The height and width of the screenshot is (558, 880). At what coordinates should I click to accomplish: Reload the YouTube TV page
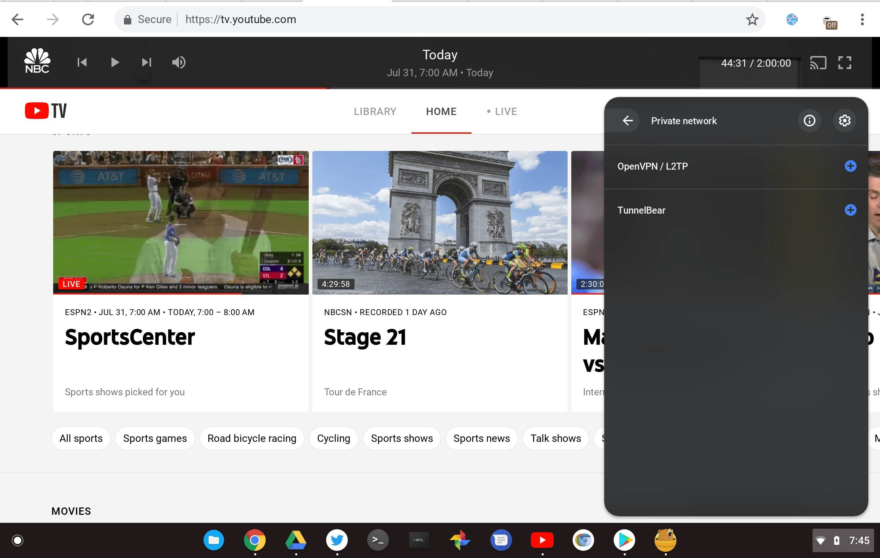click(88, 20)
